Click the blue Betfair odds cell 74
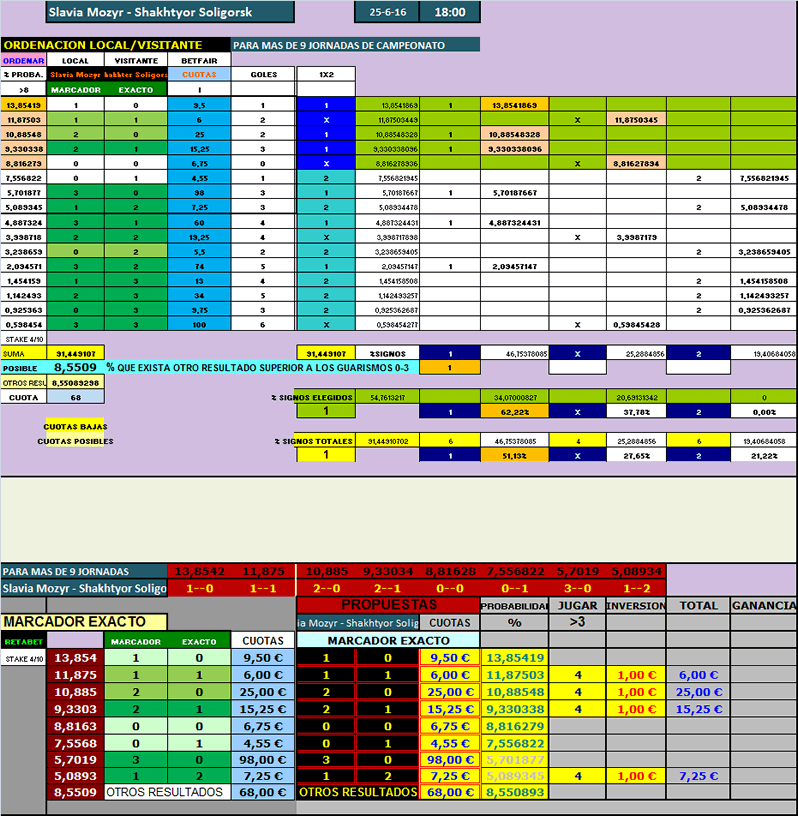Viewport: 798px width, 816px height. [199, 266]
